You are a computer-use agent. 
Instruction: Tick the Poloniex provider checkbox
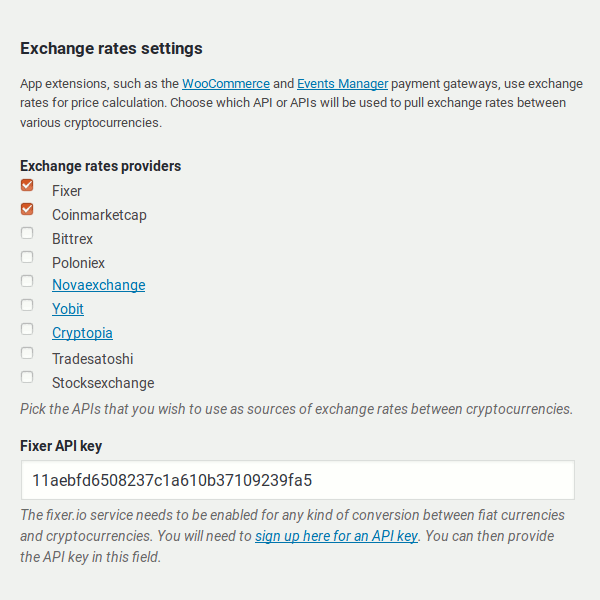(x=27, y=257)
